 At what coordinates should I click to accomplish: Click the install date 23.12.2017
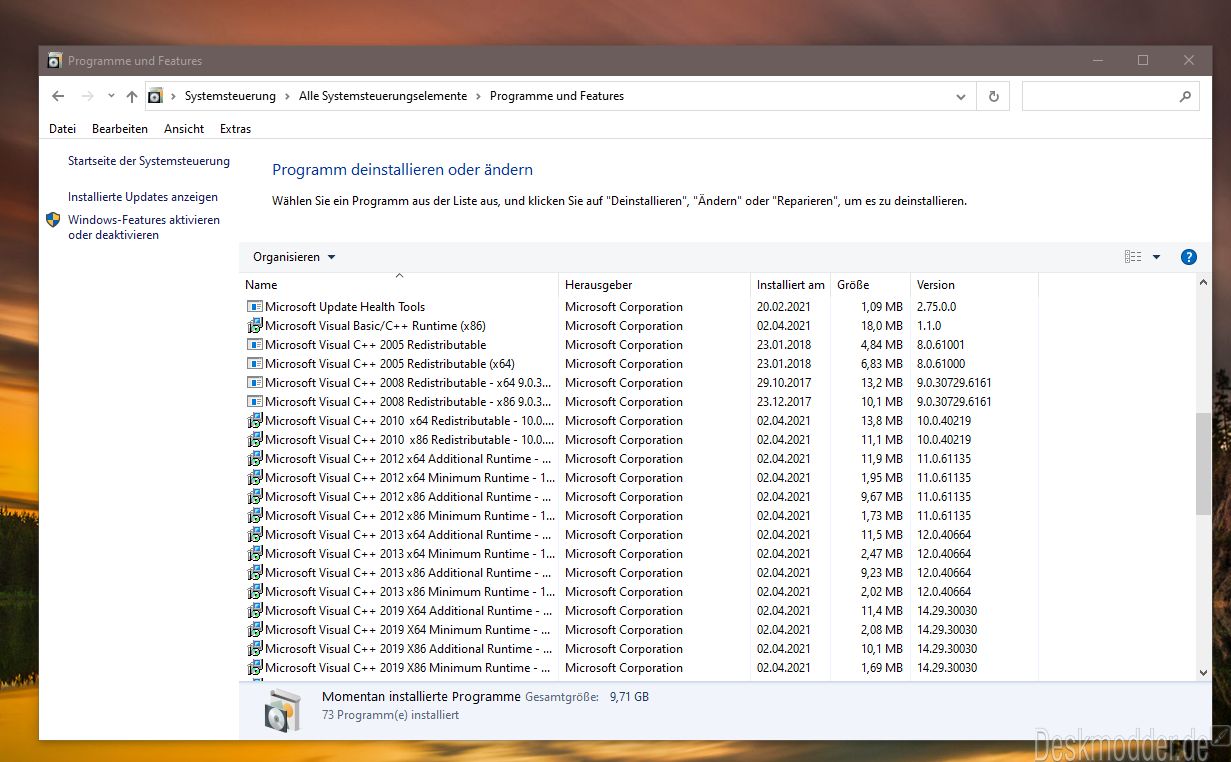784,402
